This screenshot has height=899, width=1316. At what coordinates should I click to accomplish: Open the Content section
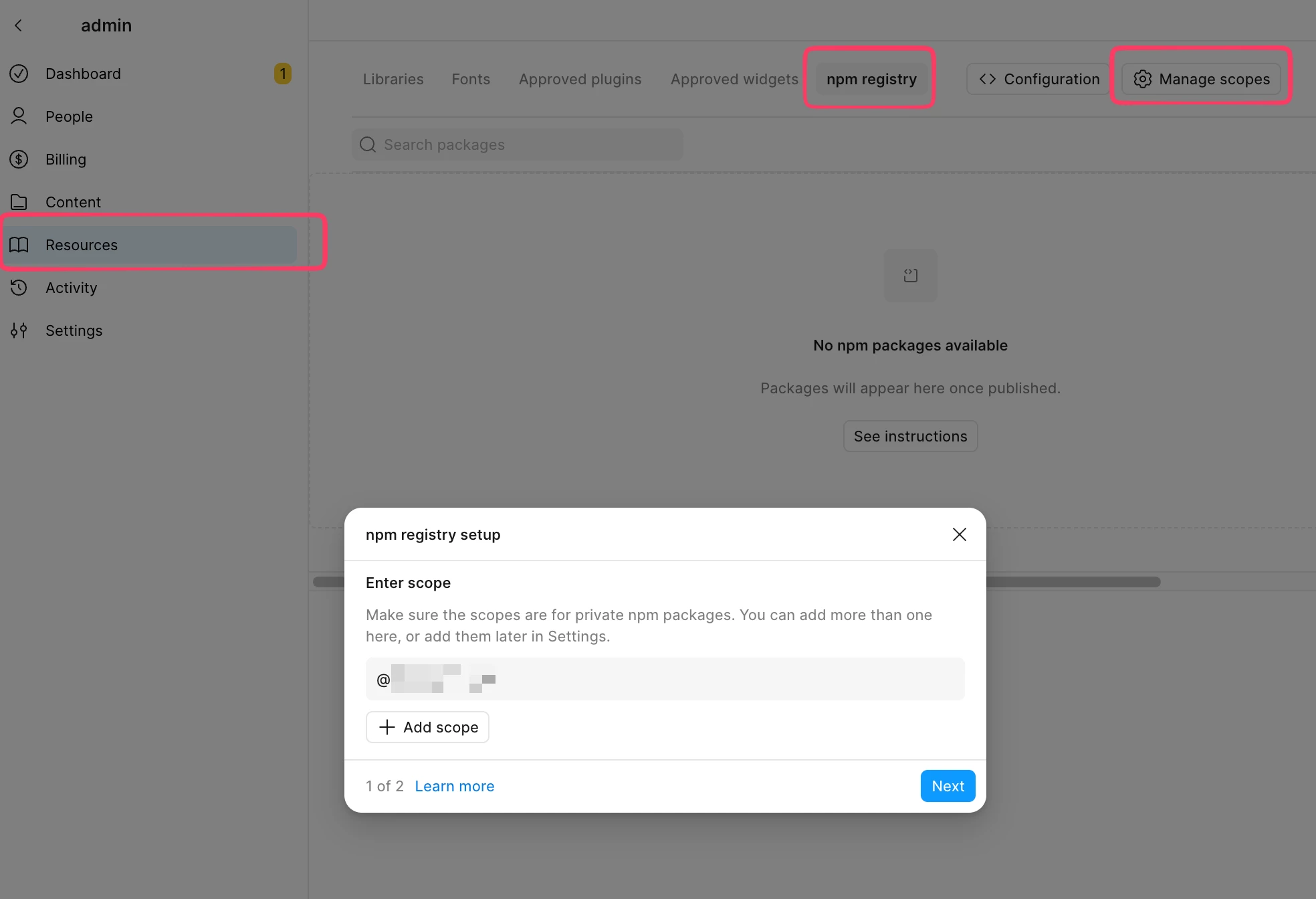click(73, 202)
